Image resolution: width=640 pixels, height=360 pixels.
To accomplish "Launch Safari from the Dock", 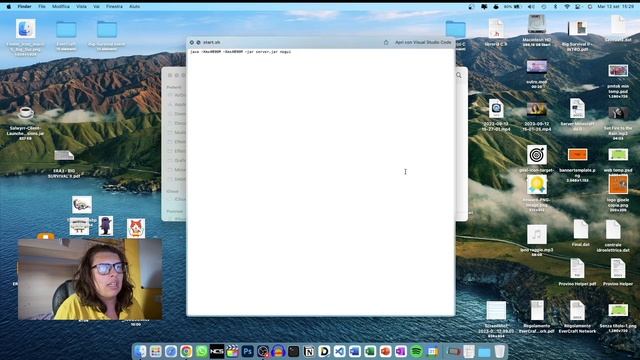I will tap(171, 351).
